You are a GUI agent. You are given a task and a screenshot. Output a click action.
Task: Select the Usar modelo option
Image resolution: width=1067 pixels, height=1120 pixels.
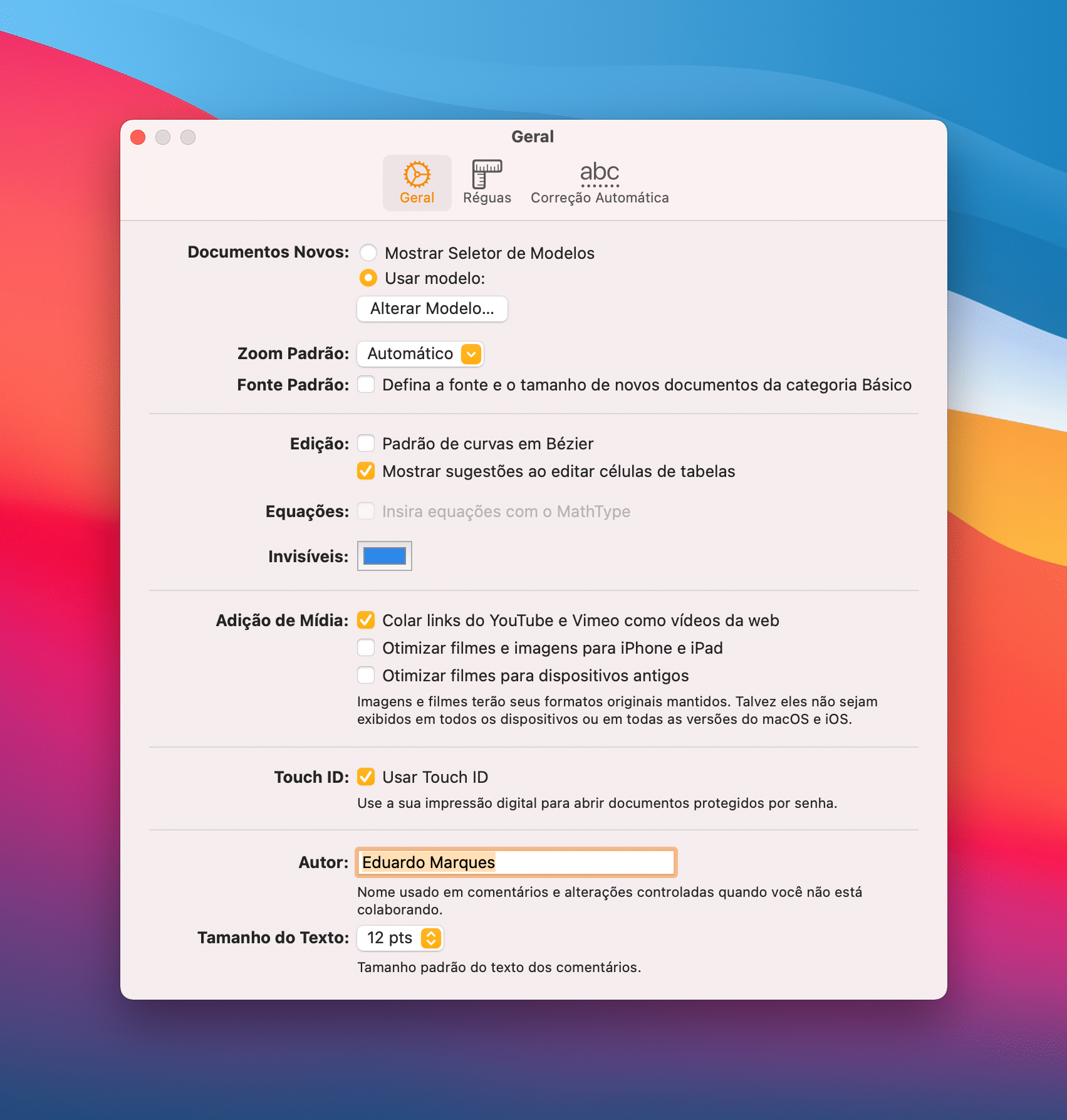click(368, 278)
